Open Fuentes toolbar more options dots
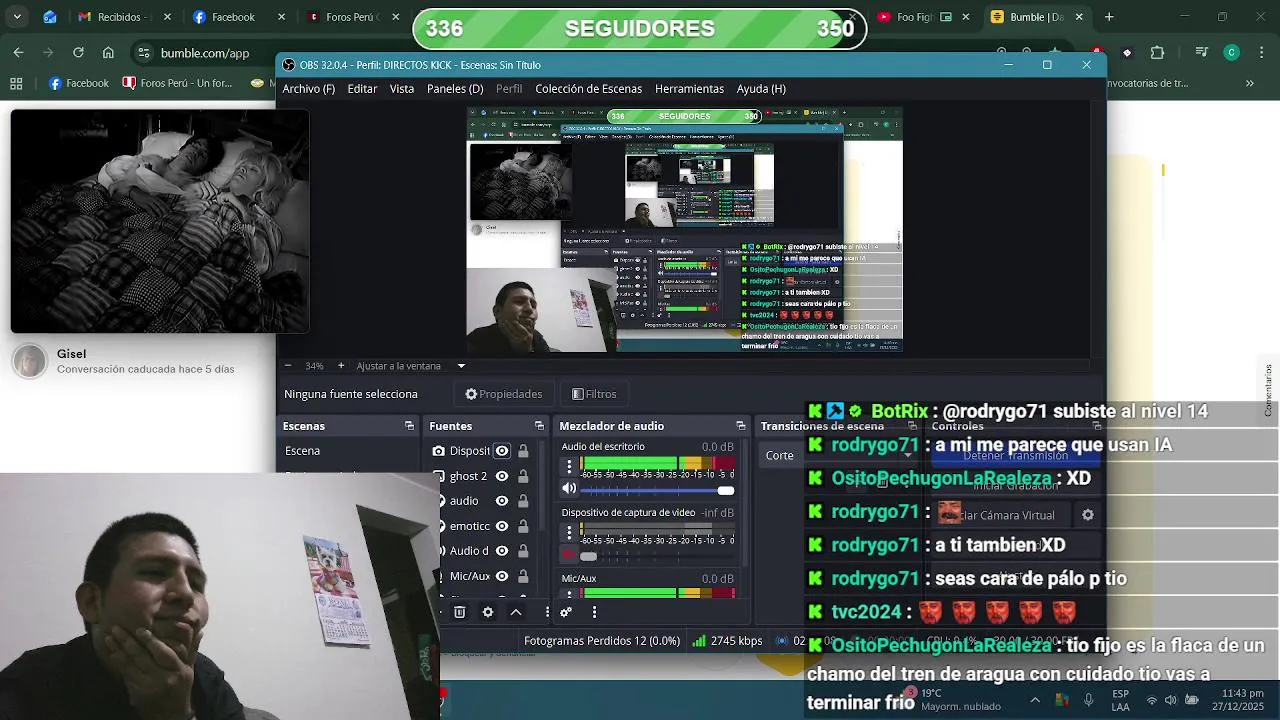Image resolution: width=1280 pixels, height=720 pixels. [x=546, y=612]
